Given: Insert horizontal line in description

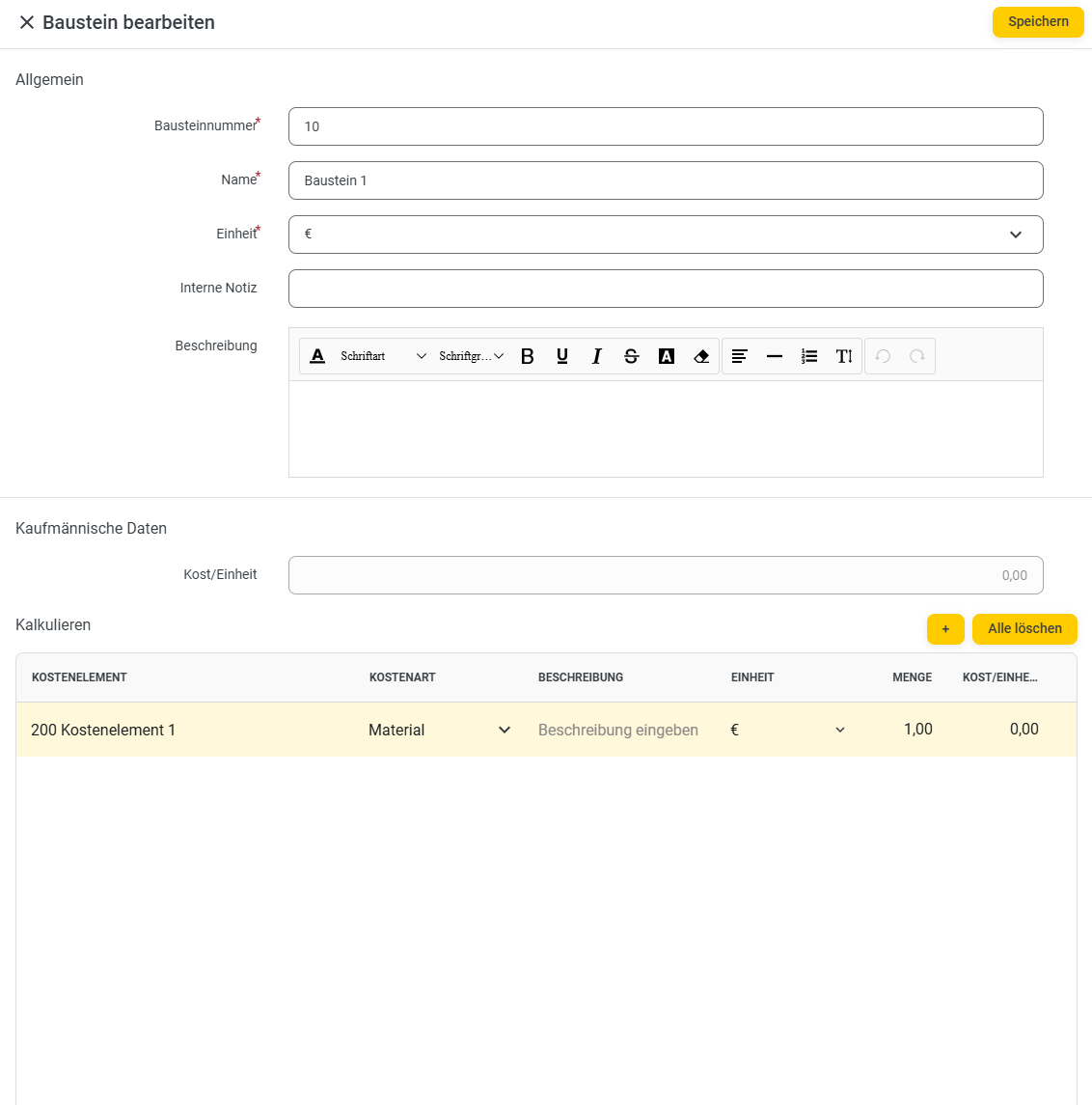Looking at the screenshot, I should pyautogui.click(x=775, y=356).
